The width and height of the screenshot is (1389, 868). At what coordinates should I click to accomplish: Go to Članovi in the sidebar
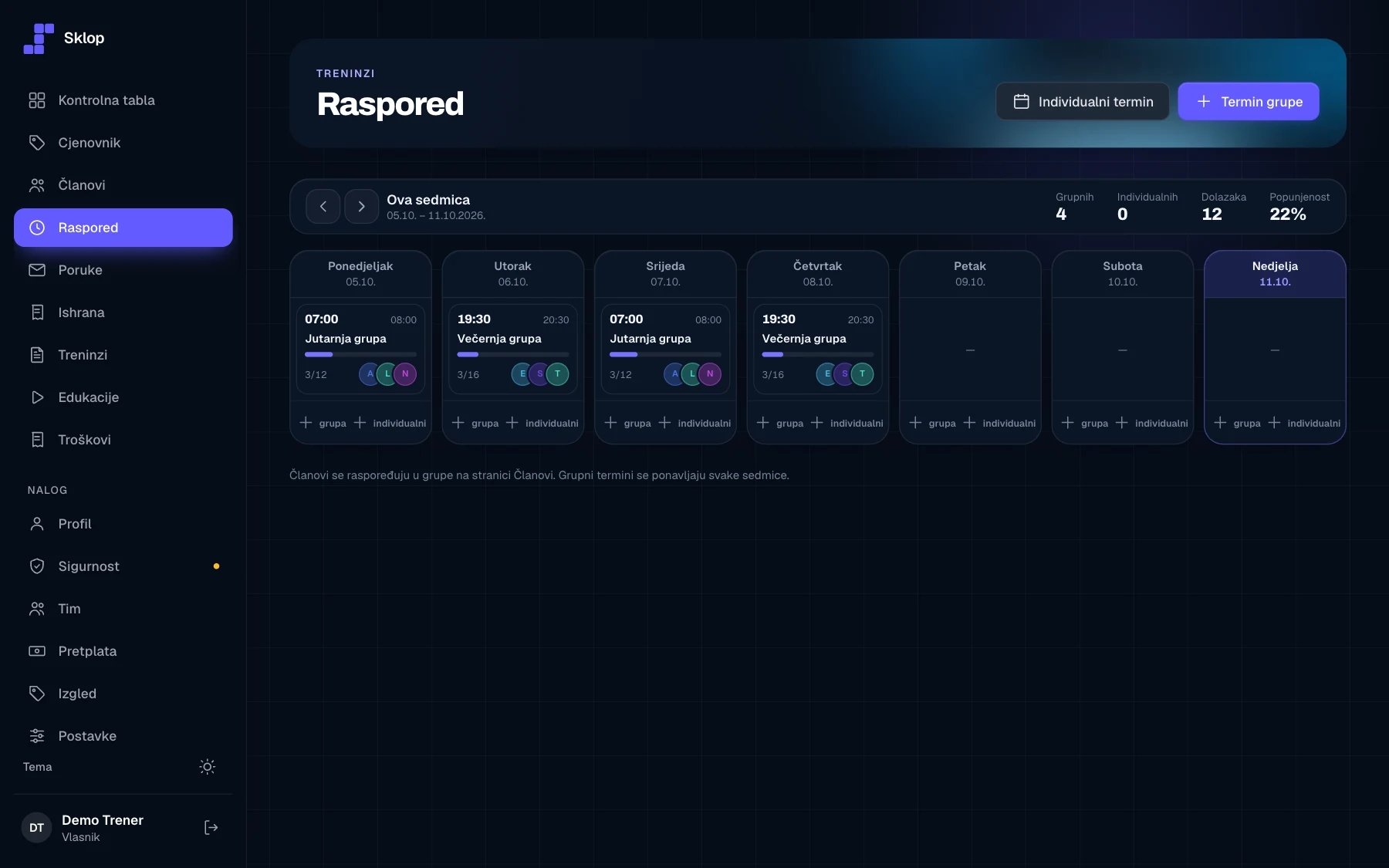click(123, 185)
